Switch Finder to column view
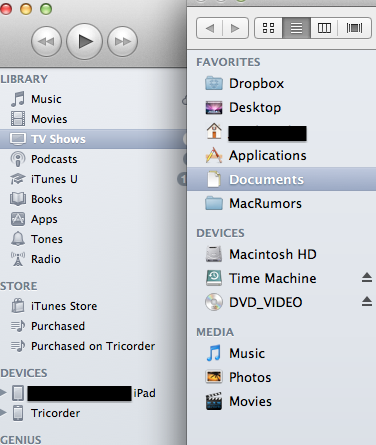Screen dimensions: 376x445 (x=324, y=28)
